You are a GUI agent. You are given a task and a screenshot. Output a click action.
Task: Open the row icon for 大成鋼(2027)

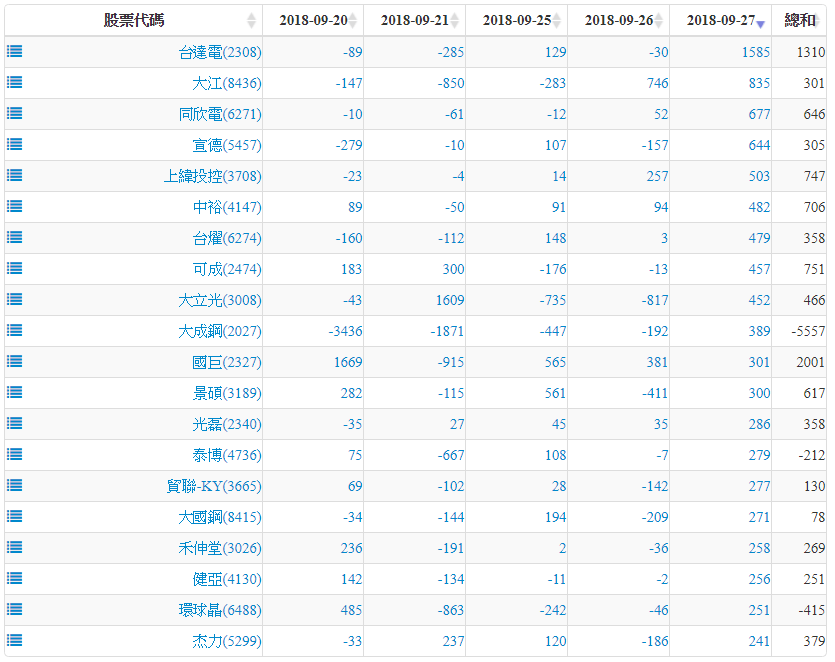(x=15, y=331)
